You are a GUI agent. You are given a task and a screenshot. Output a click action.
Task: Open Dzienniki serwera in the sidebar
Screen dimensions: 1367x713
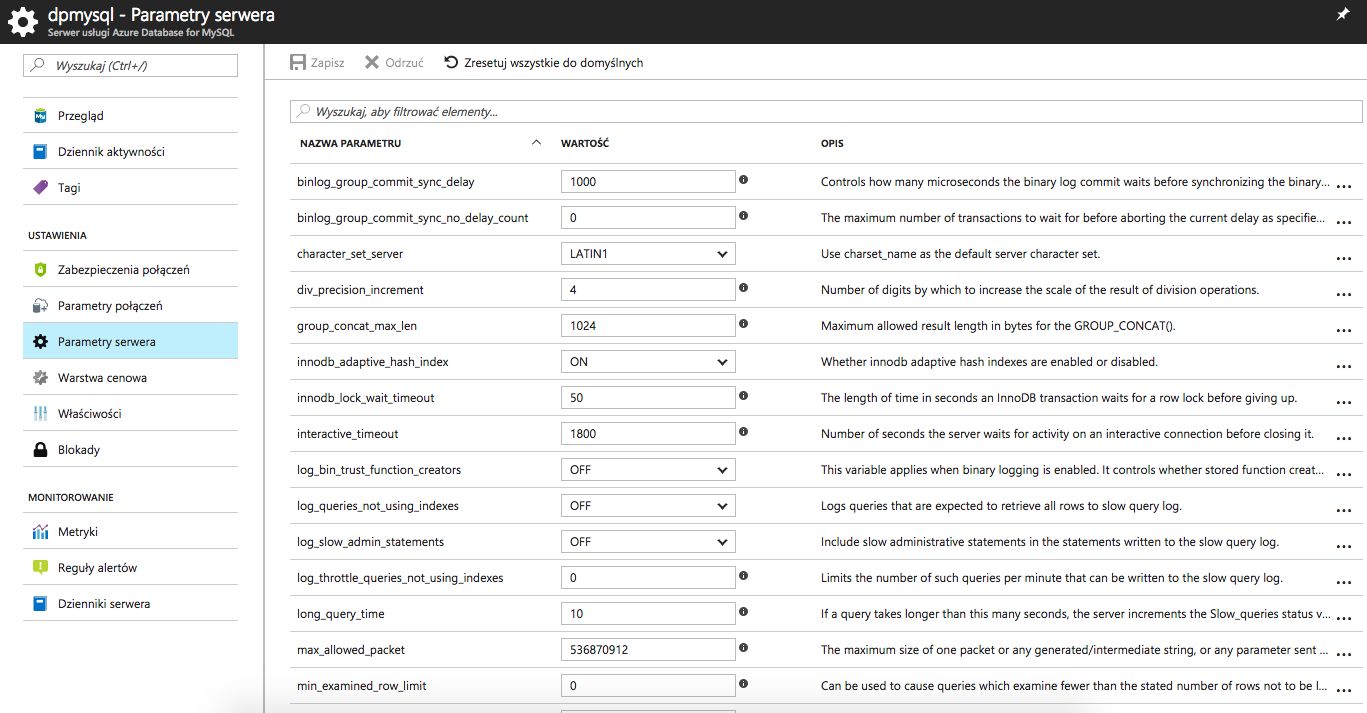[x=103, y=604]
